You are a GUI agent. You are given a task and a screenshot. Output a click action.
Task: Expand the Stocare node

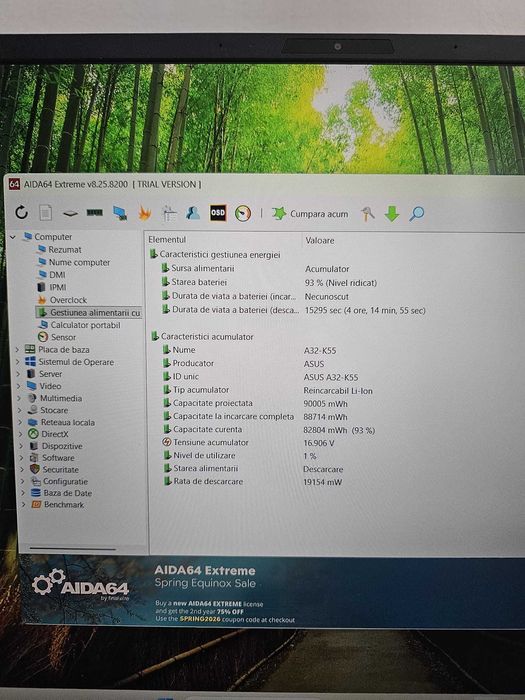(x=20, y=410)
